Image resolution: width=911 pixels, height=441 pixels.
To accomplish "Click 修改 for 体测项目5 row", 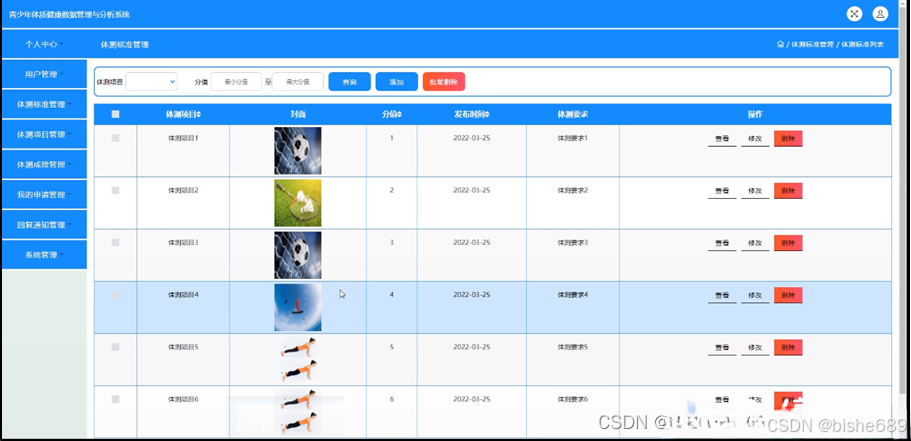I will [x=755, y=348].
